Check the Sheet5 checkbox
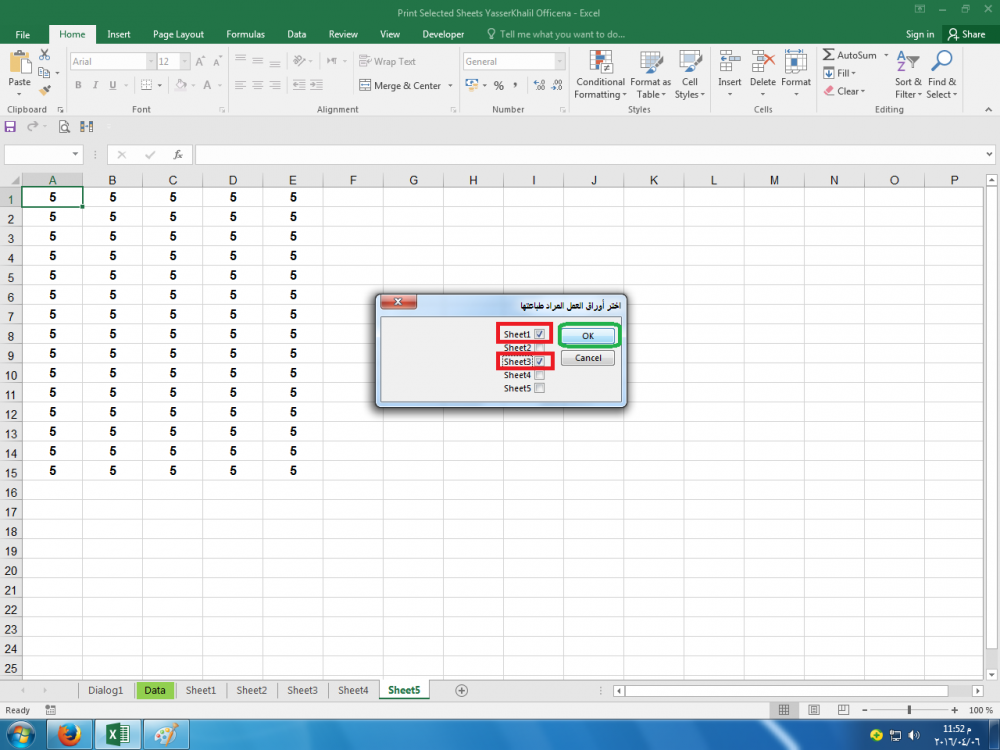The width and height of the screenshot is (1000, 750). click(540, 388)
